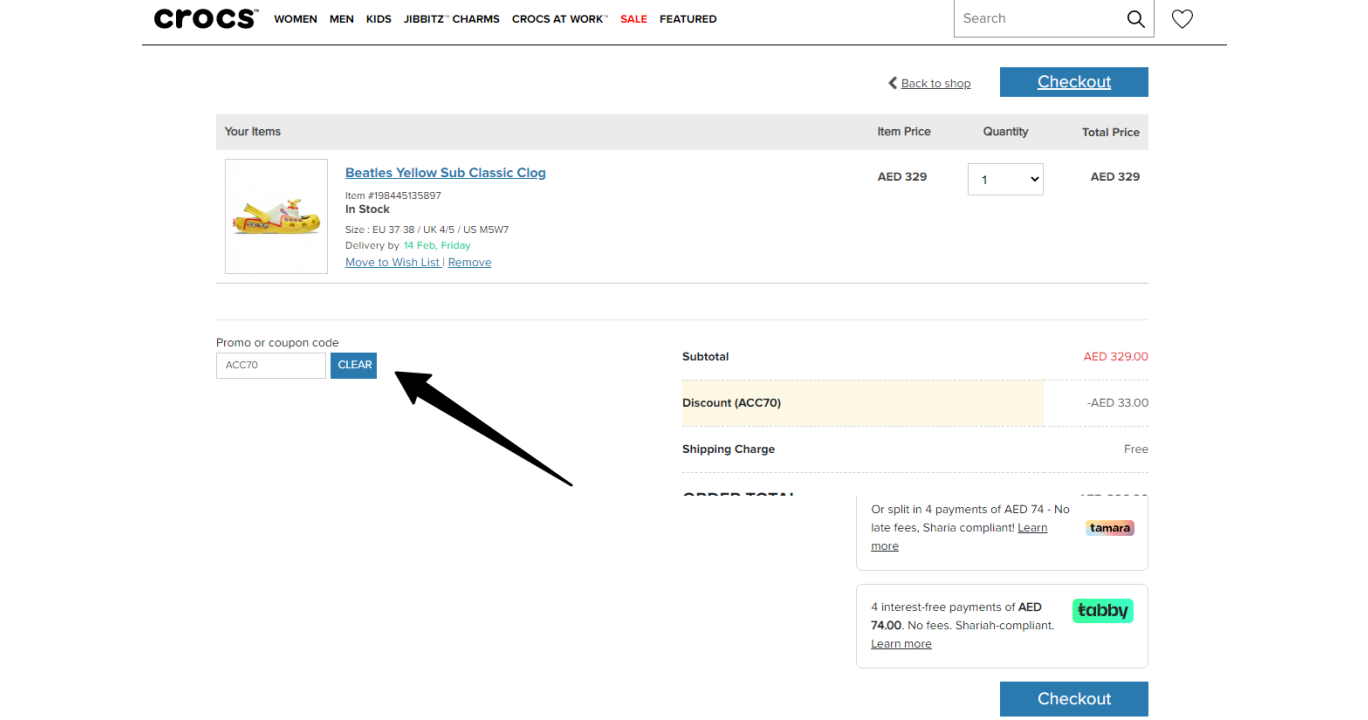Click the top Checkout button
The height and width of the screenshot is (720, 1368).
coord(1074,82)
